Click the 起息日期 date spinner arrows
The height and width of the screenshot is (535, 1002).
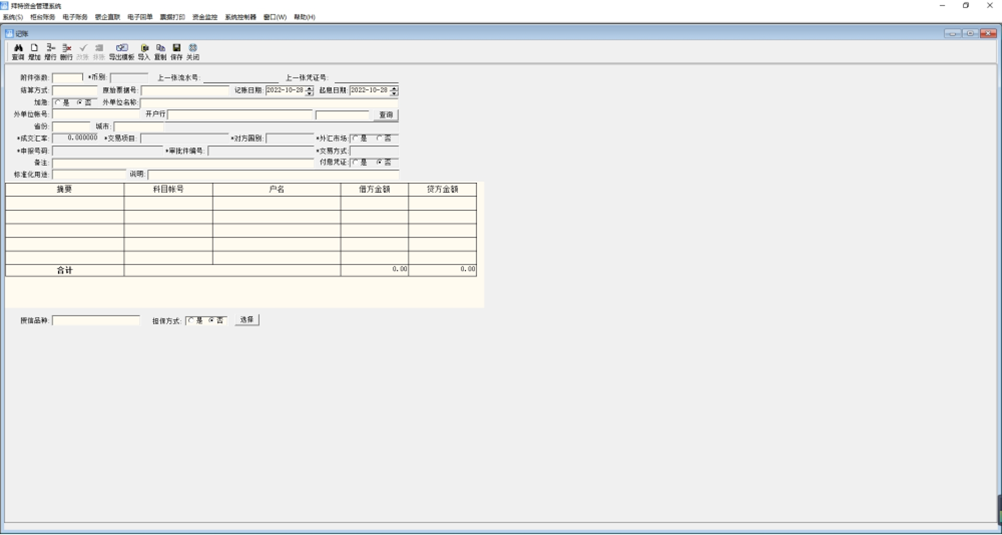tap(393, 90)
